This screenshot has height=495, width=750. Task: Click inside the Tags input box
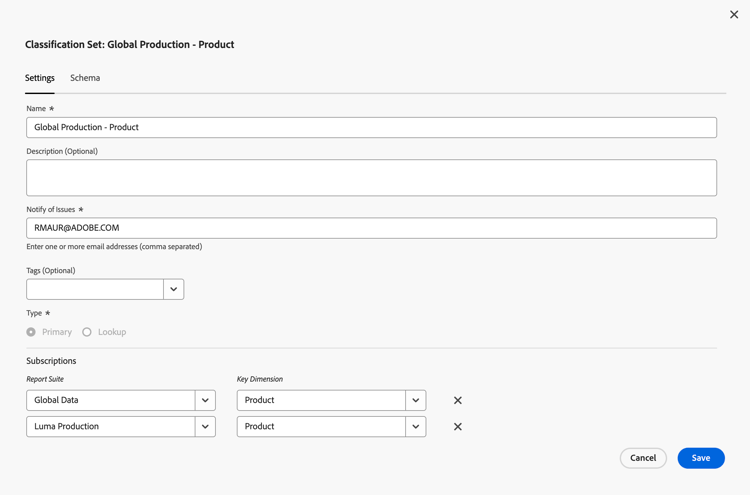tap(95, 289)
